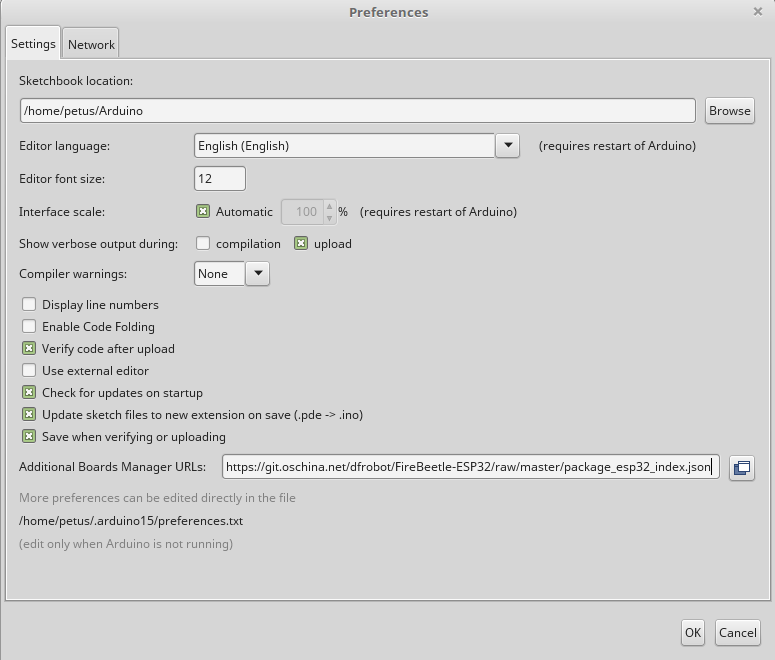775x660 pixels.
Task: Toggle Automatic interface scale checkbox
Action: coord(203,212)
